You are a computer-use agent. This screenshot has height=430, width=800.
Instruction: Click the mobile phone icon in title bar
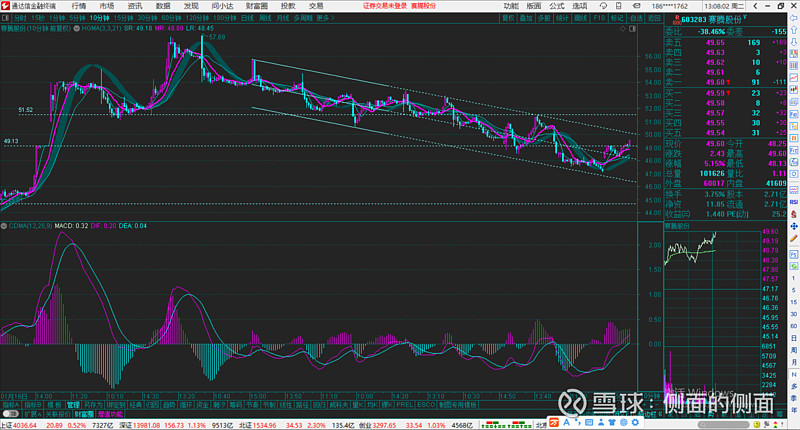pyautogui.click(x=618, y=6)
